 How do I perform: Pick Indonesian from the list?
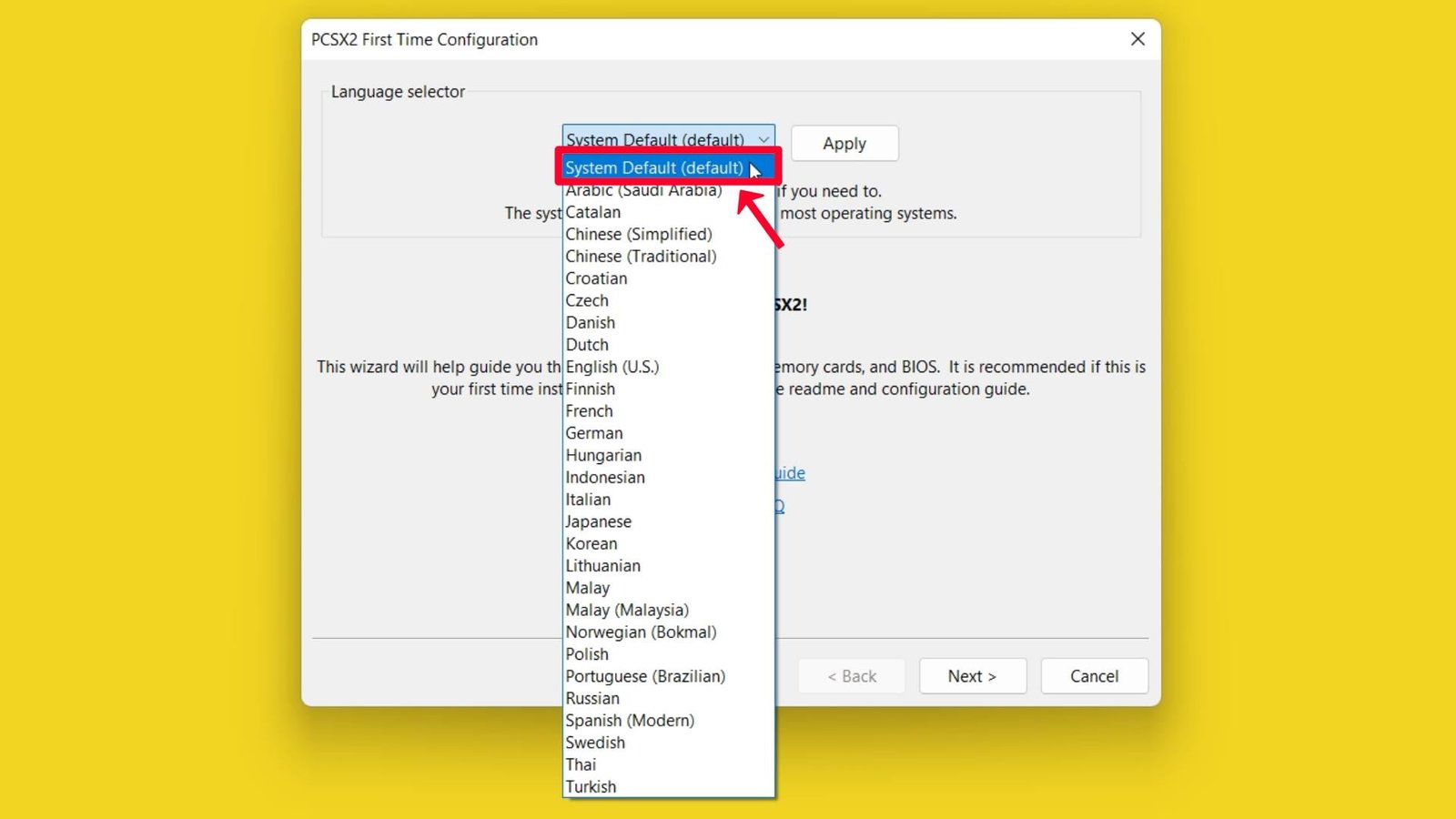coord(669,478)
